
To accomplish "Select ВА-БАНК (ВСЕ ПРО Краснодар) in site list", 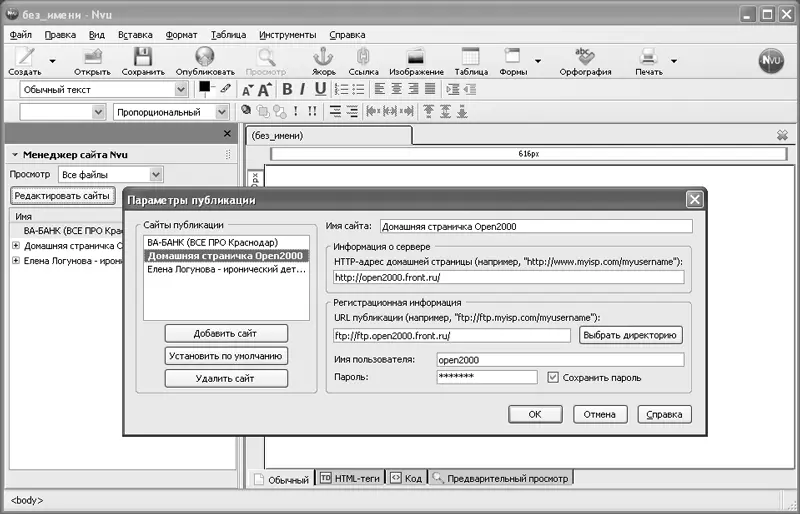I will 226,242.
